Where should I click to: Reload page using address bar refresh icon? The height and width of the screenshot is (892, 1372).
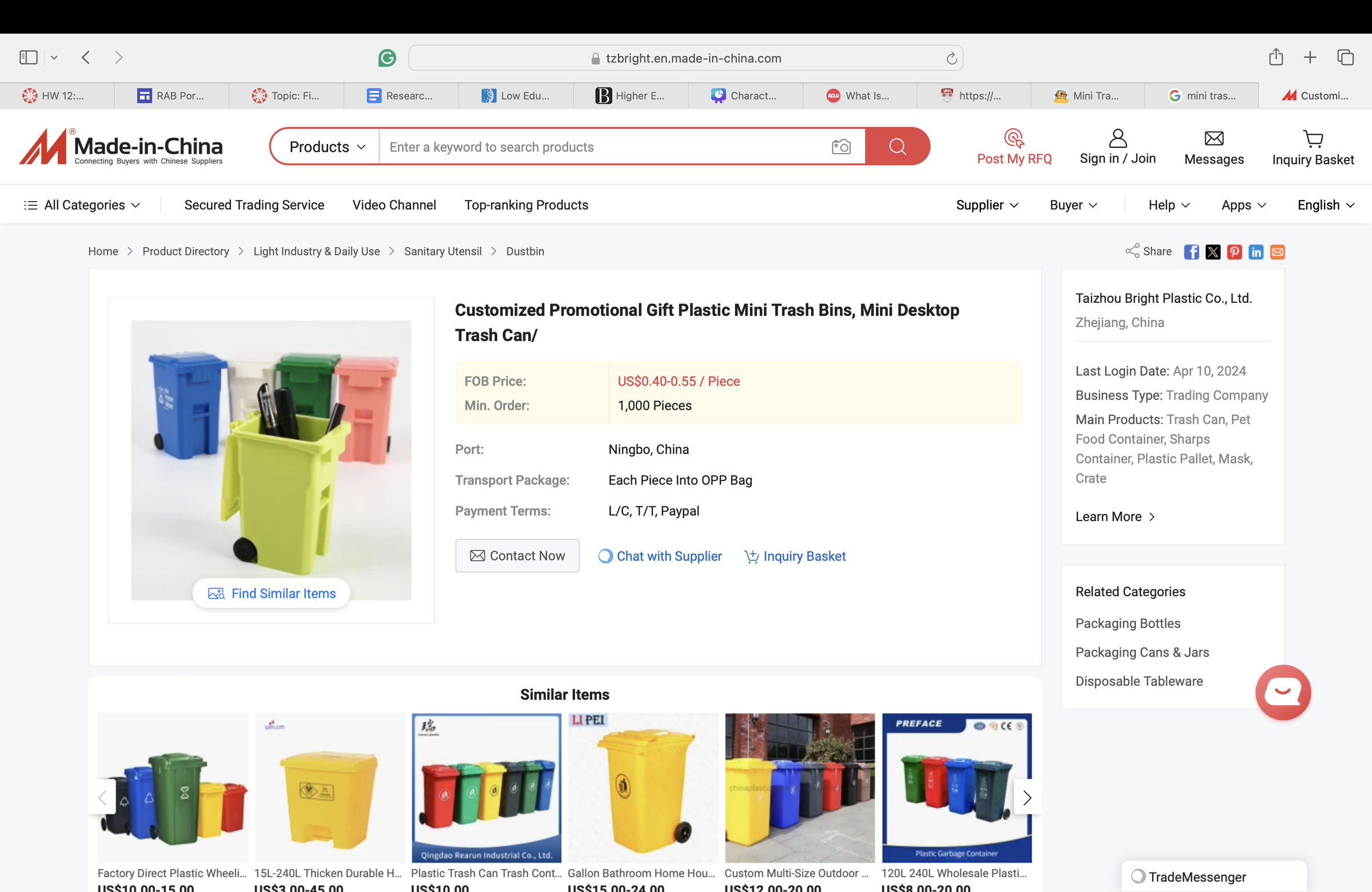pos(951,58)
